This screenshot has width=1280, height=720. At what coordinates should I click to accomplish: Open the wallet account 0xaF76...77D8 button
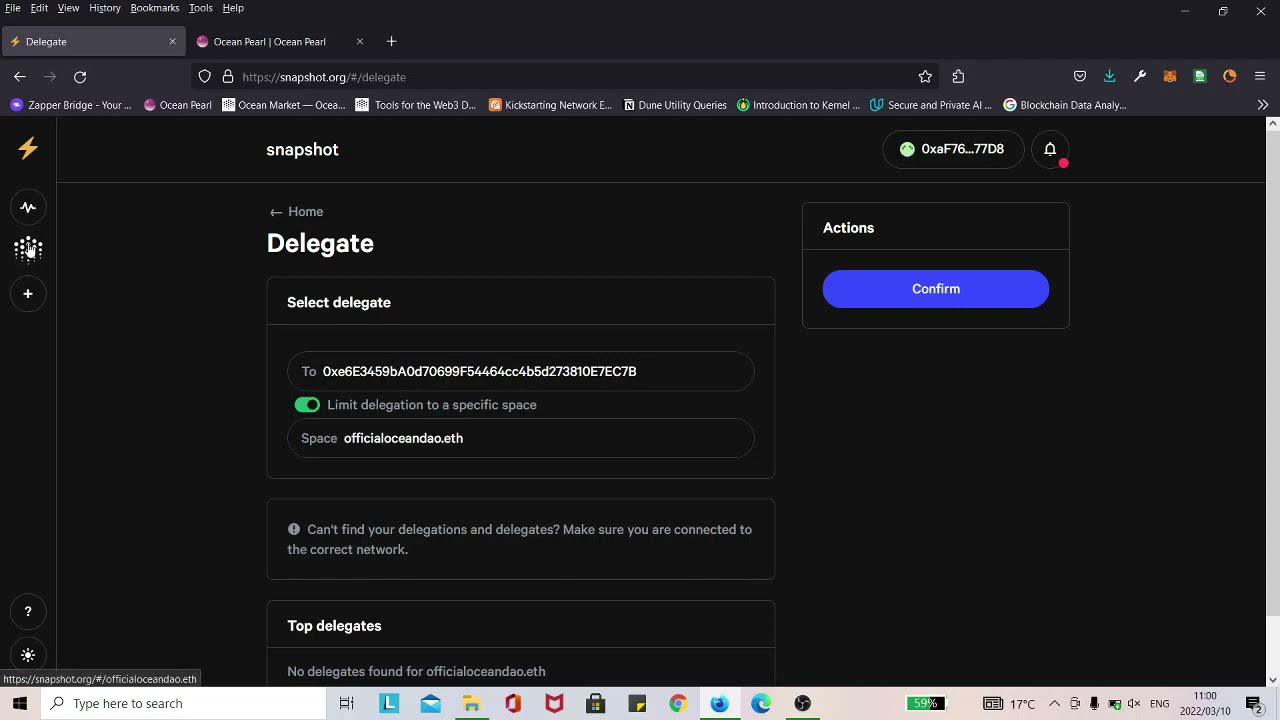click(953, 149)
